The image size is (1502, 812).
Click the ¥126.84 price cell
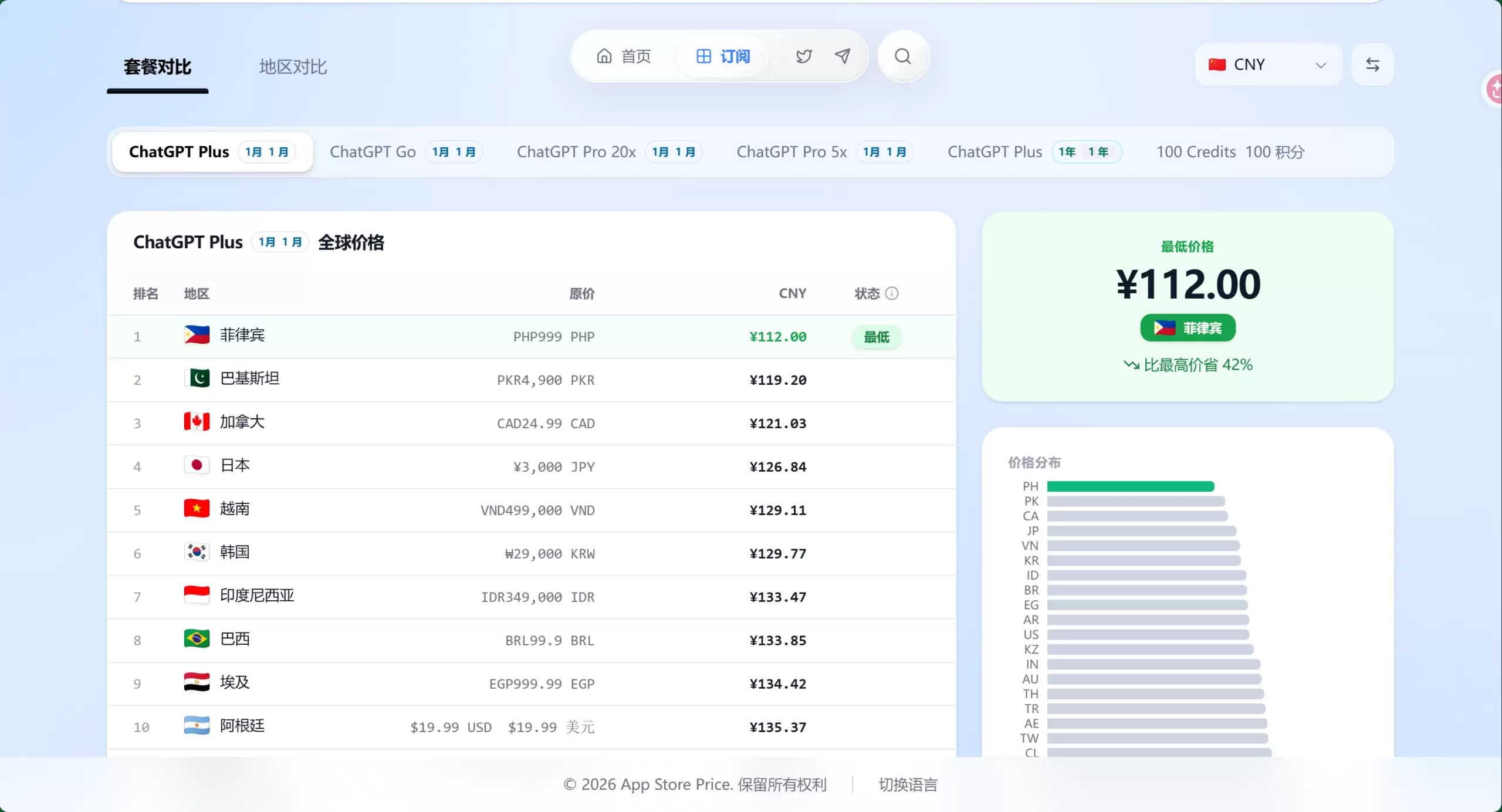point(778,467)
